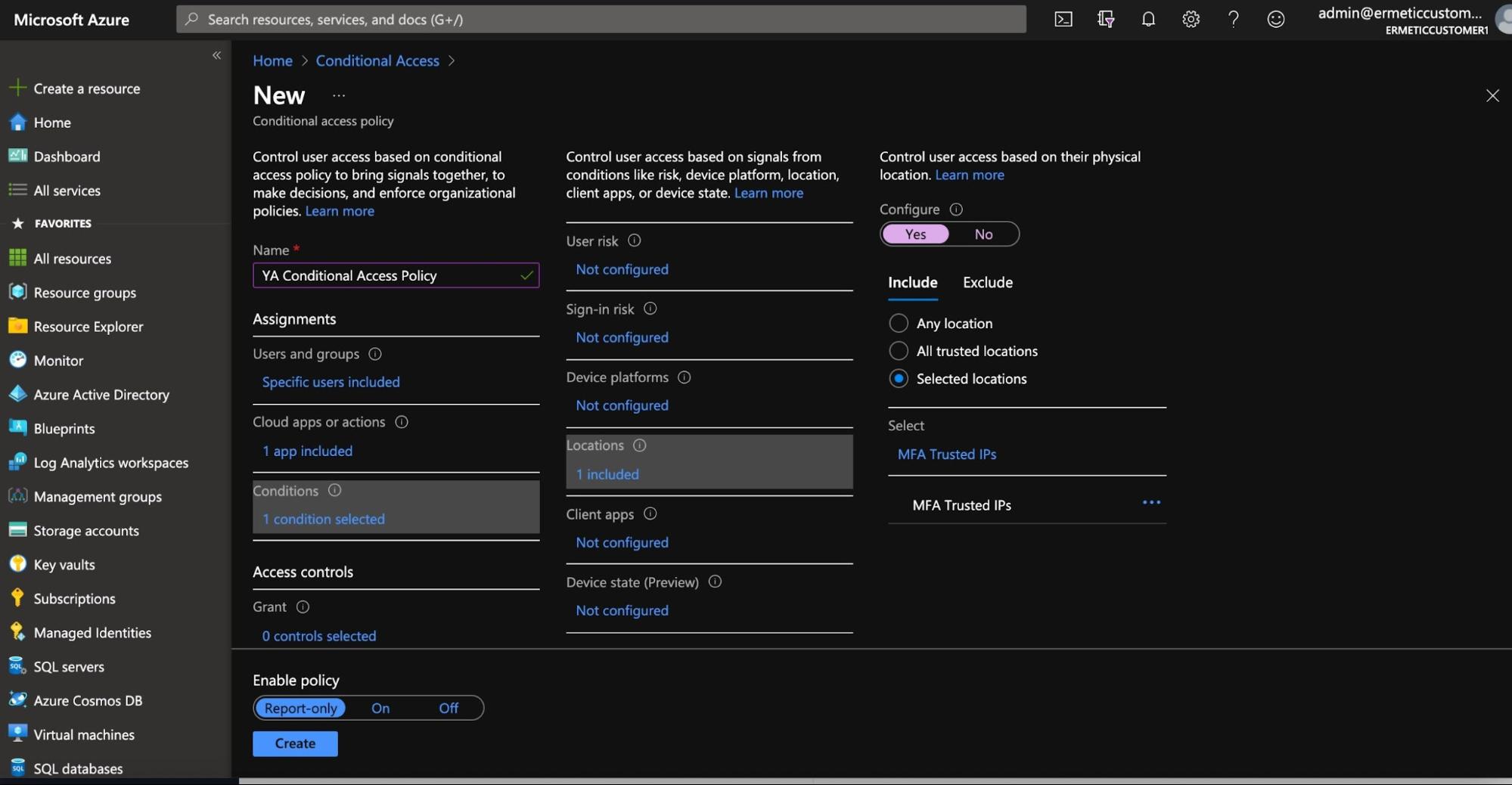
Task: Click the horizontal scrollbar at the bottom
Action: (x=875, y=780)
